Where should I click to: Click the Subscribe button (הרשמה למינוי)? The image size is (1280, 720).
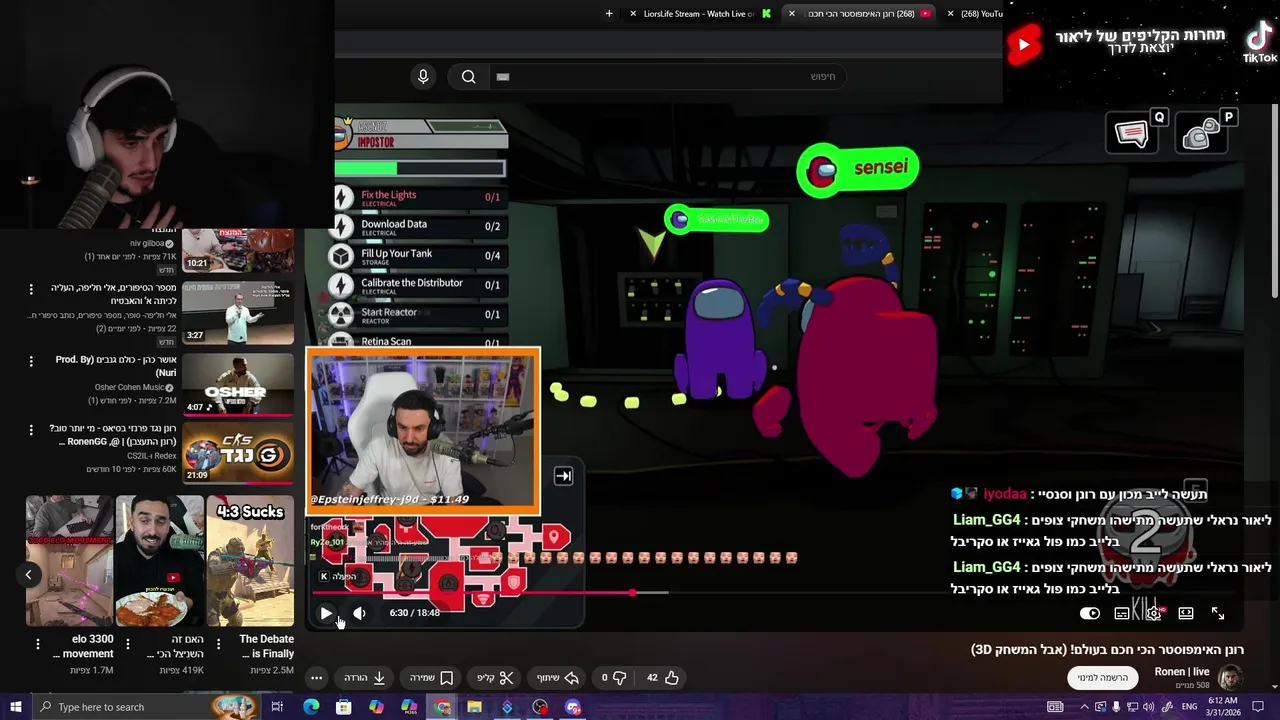[x=1103, y=677]
